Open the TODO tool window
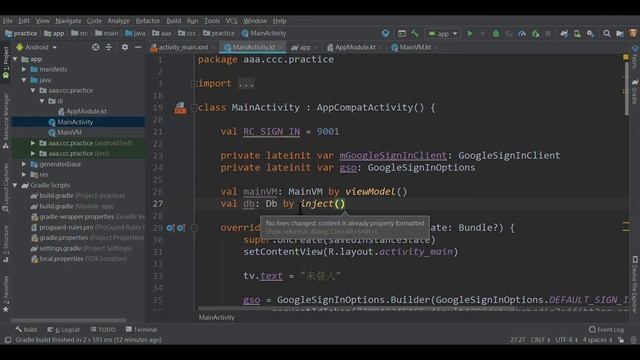Screen dimensions: 640x360 (103, 329)
